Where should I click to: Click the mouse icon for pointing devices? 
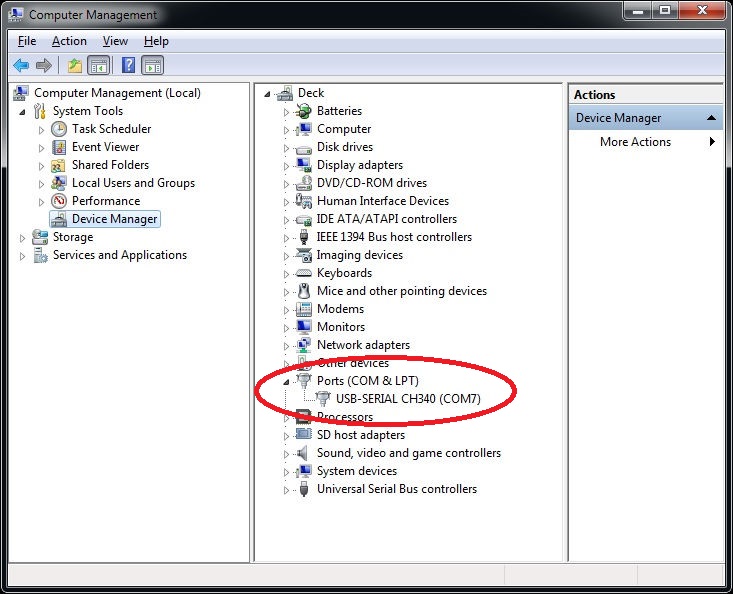pyautogui.click(x=304, y=291)
